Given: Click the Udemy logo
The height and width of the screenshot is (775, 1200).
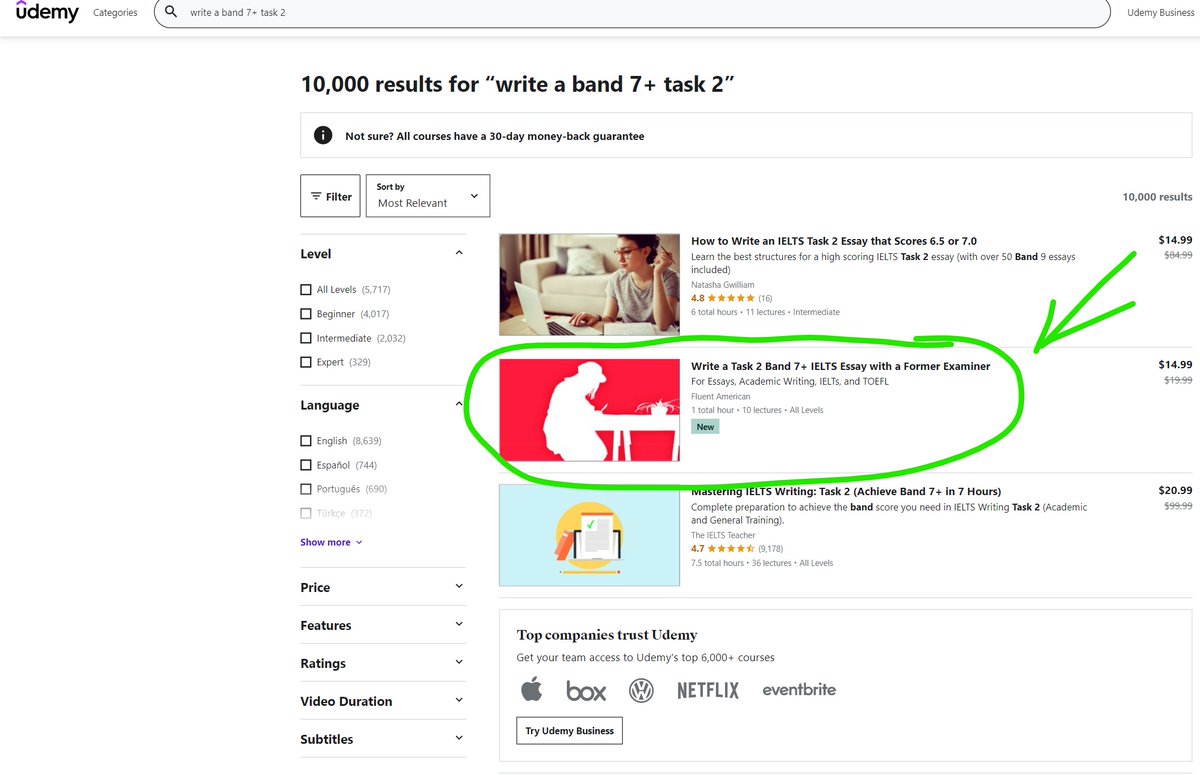Looking at the screenshot, I should 47,11.
